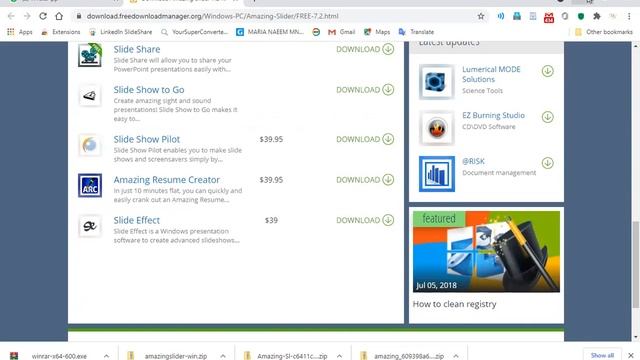Open the Slide Show to Go link
The height and width of the screenshot is (360, 640).
coord(149,90)
